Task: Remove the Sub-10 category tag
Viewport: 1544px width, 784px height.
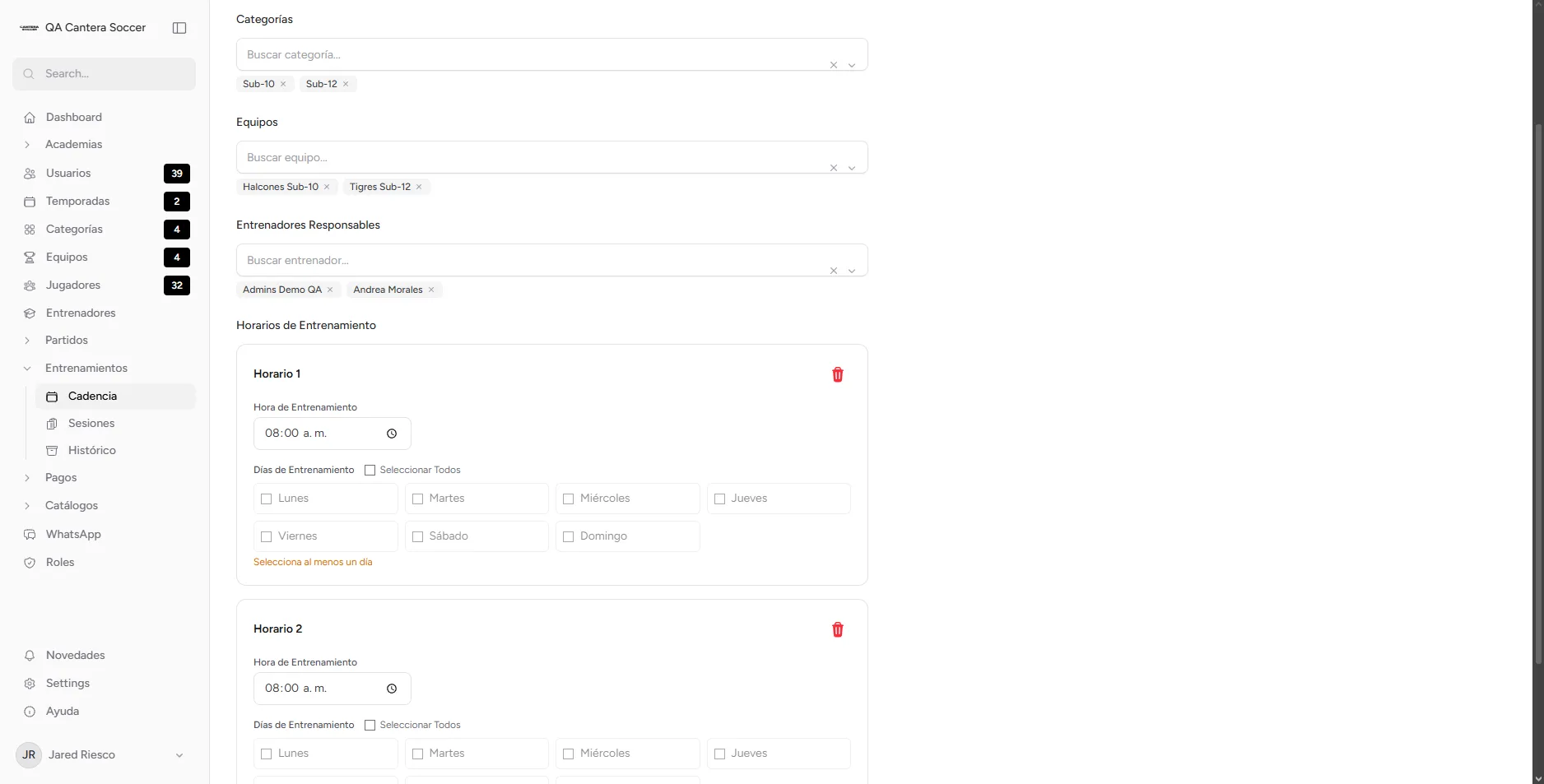Action: coord(283,84)
